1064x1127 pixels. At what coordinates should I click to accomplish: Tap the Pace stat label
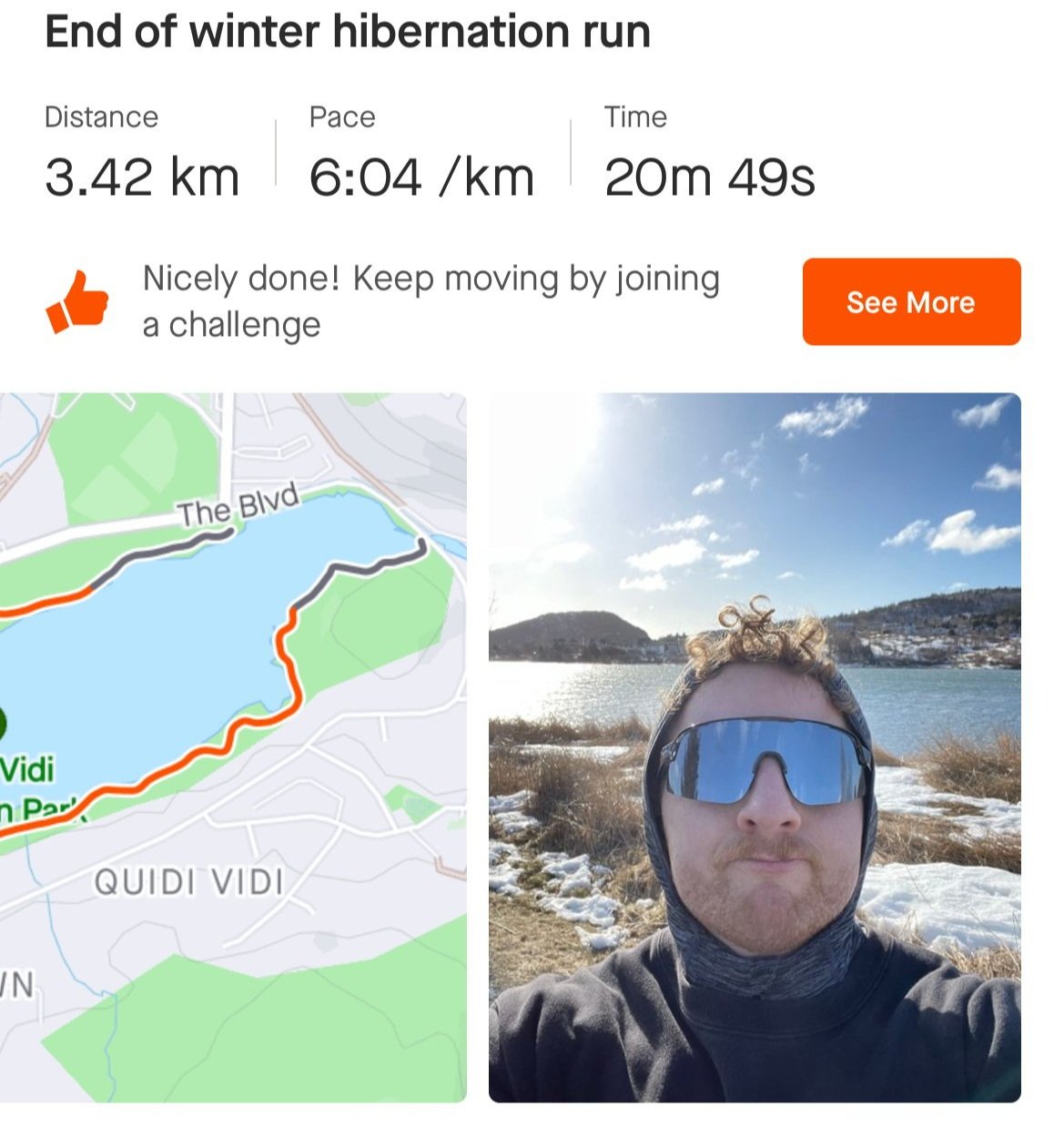click(342, 117)
